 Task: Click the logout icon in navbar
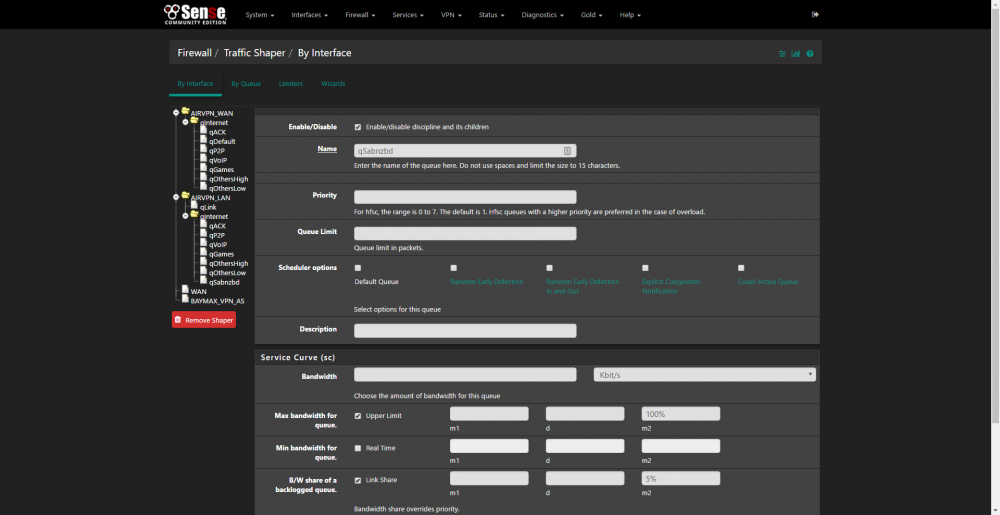(815, 15)
